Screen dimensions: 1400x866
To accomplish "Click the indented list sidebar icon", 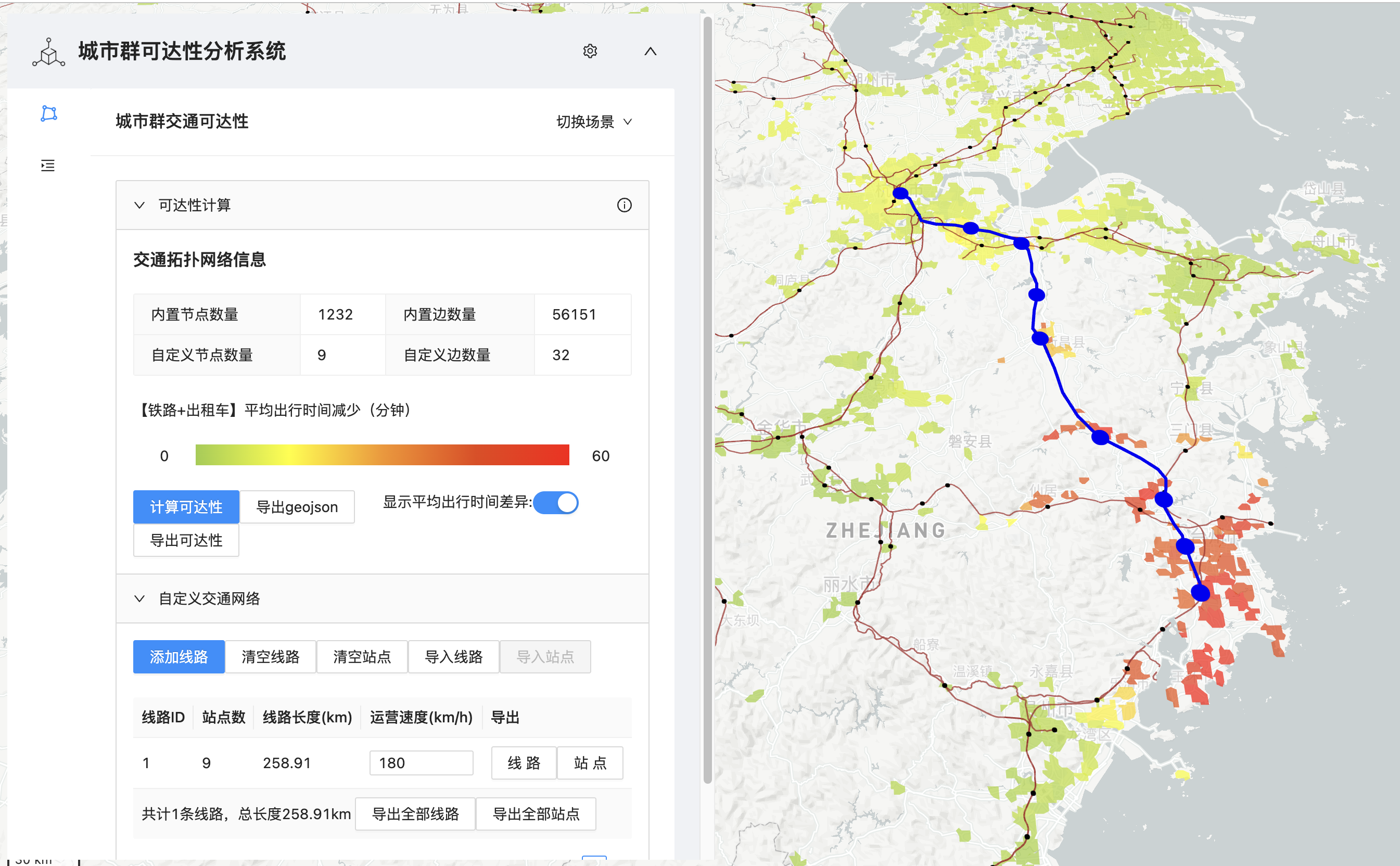I will point(48,165).
